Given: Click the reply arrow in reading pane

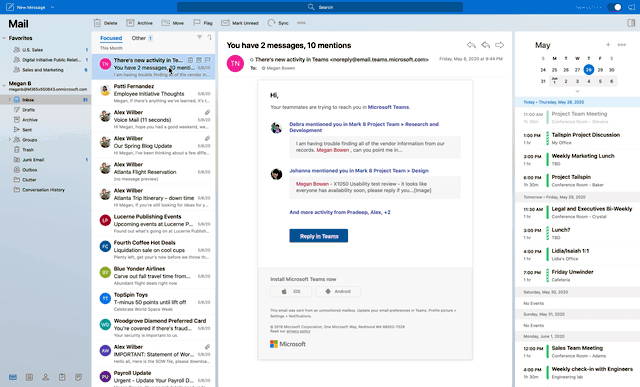Looking at the screenshot, I should [x=471, y=45].
